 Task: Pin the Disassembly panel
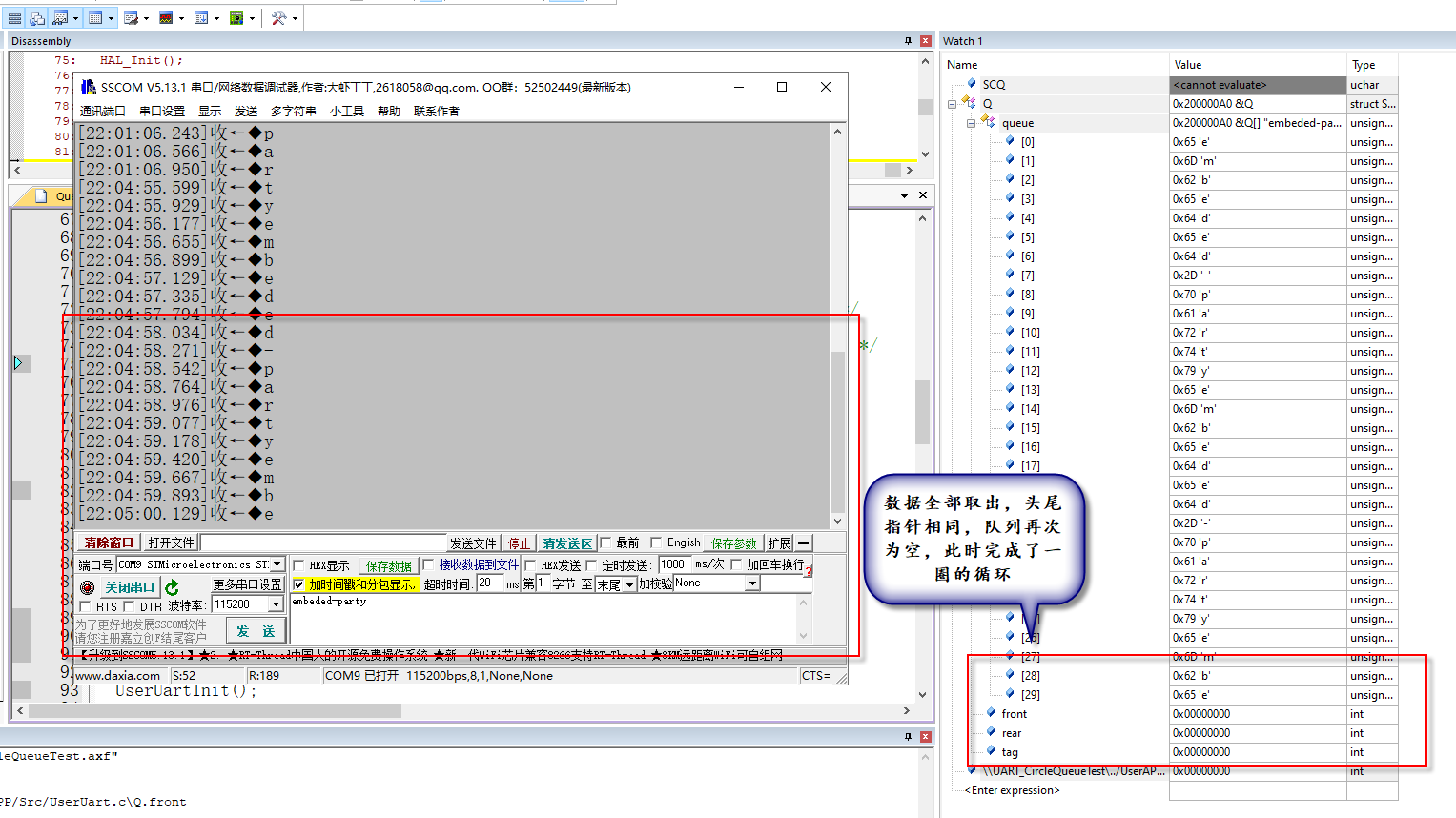(x=908, y=41)
